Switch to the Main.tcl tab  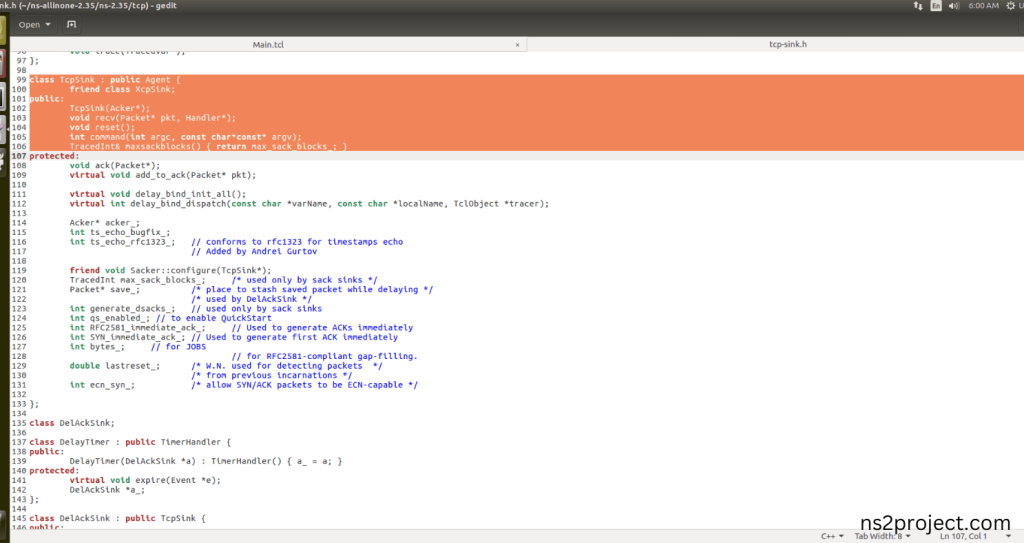268,44
